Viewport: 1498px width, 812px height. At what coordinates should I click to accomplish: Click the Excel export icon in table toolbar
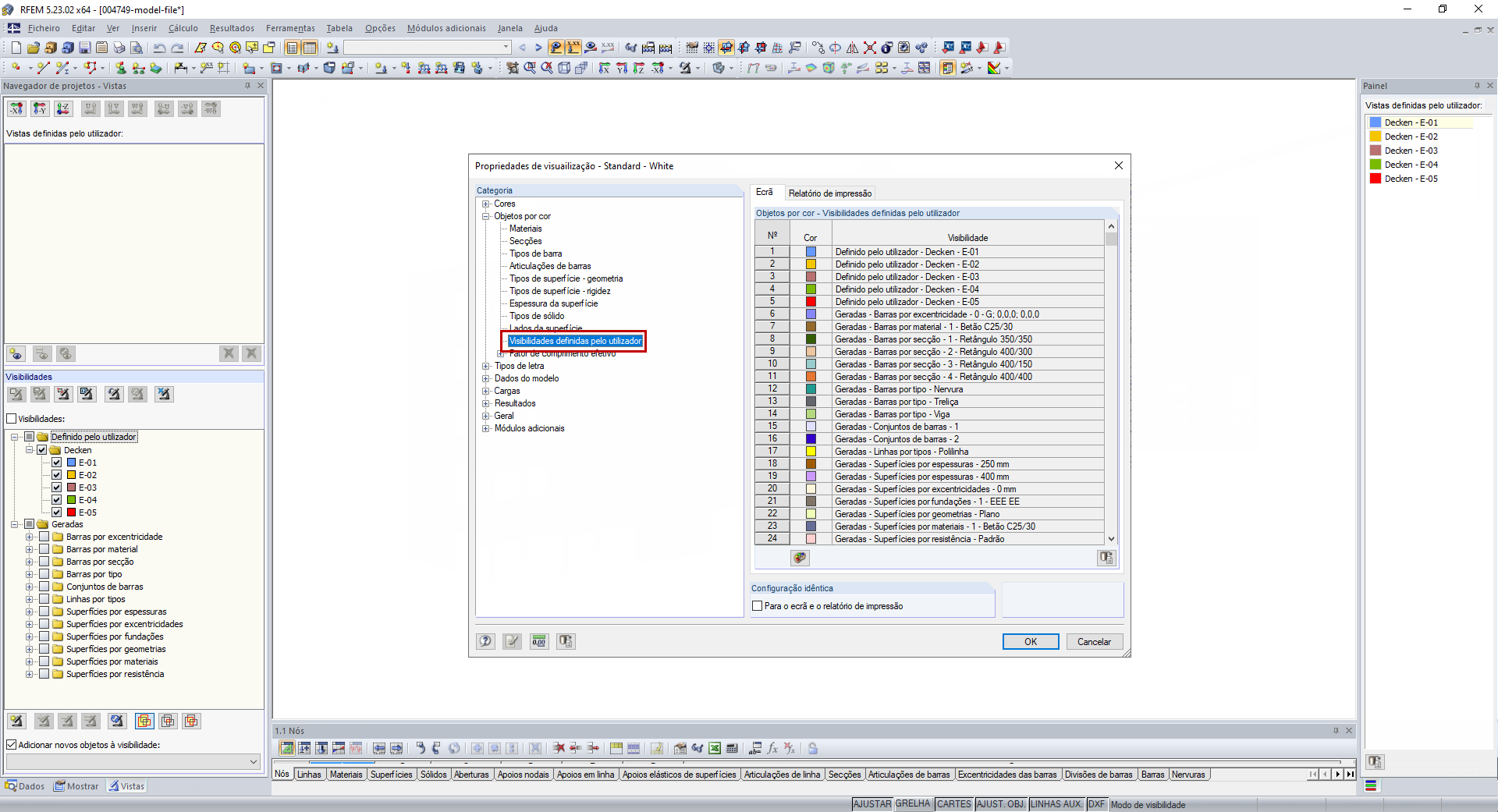point(715,748)
